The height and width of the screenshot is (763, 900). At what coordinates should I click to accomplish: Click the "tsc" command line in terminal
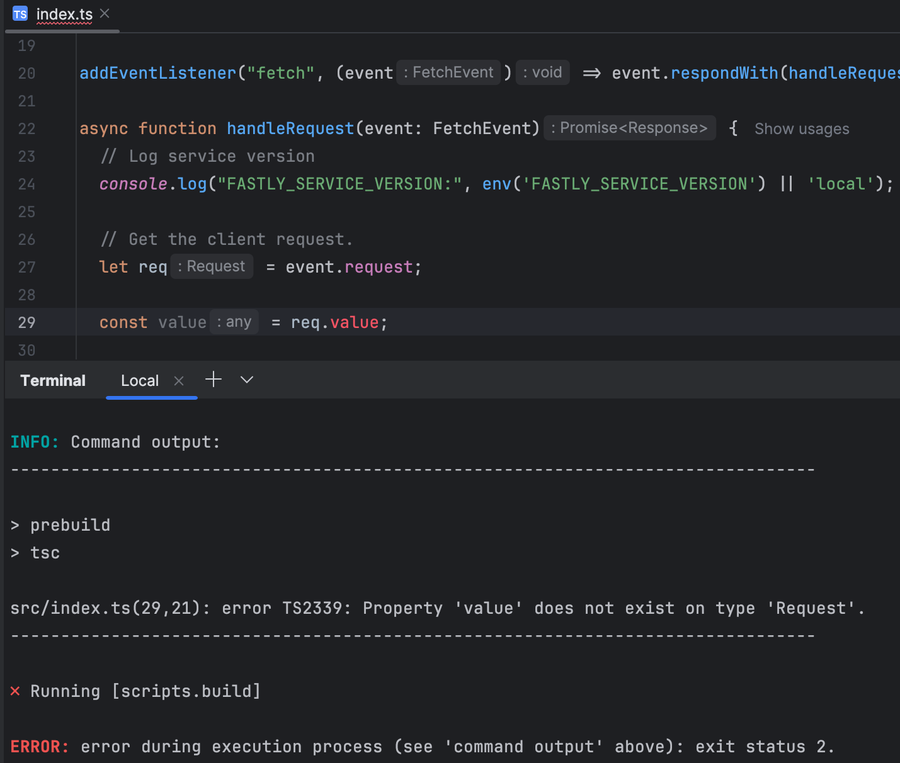[x=45, y=553]
